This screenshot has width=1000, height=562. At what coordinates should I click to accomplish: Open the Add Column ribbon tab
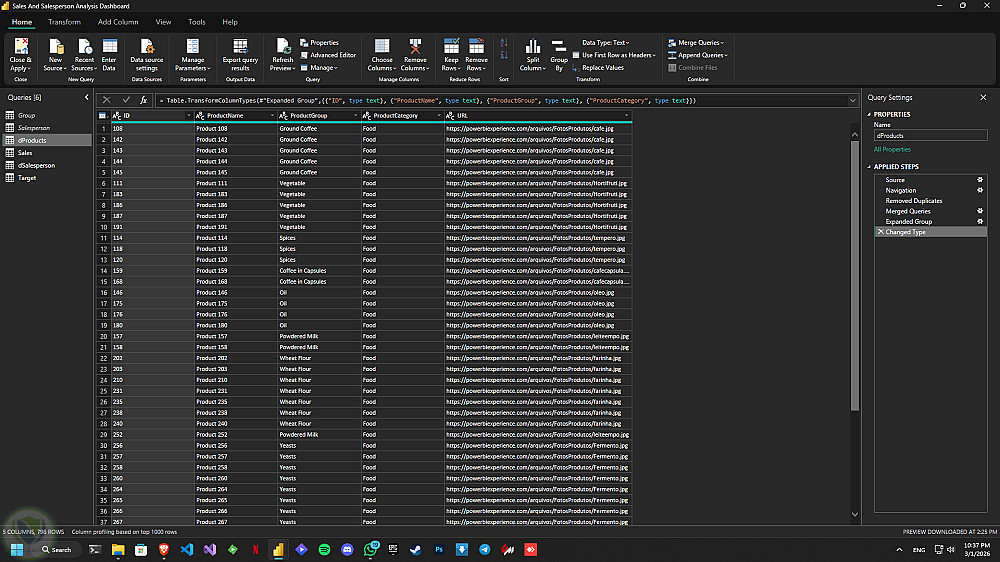click(x=118, y=21)
